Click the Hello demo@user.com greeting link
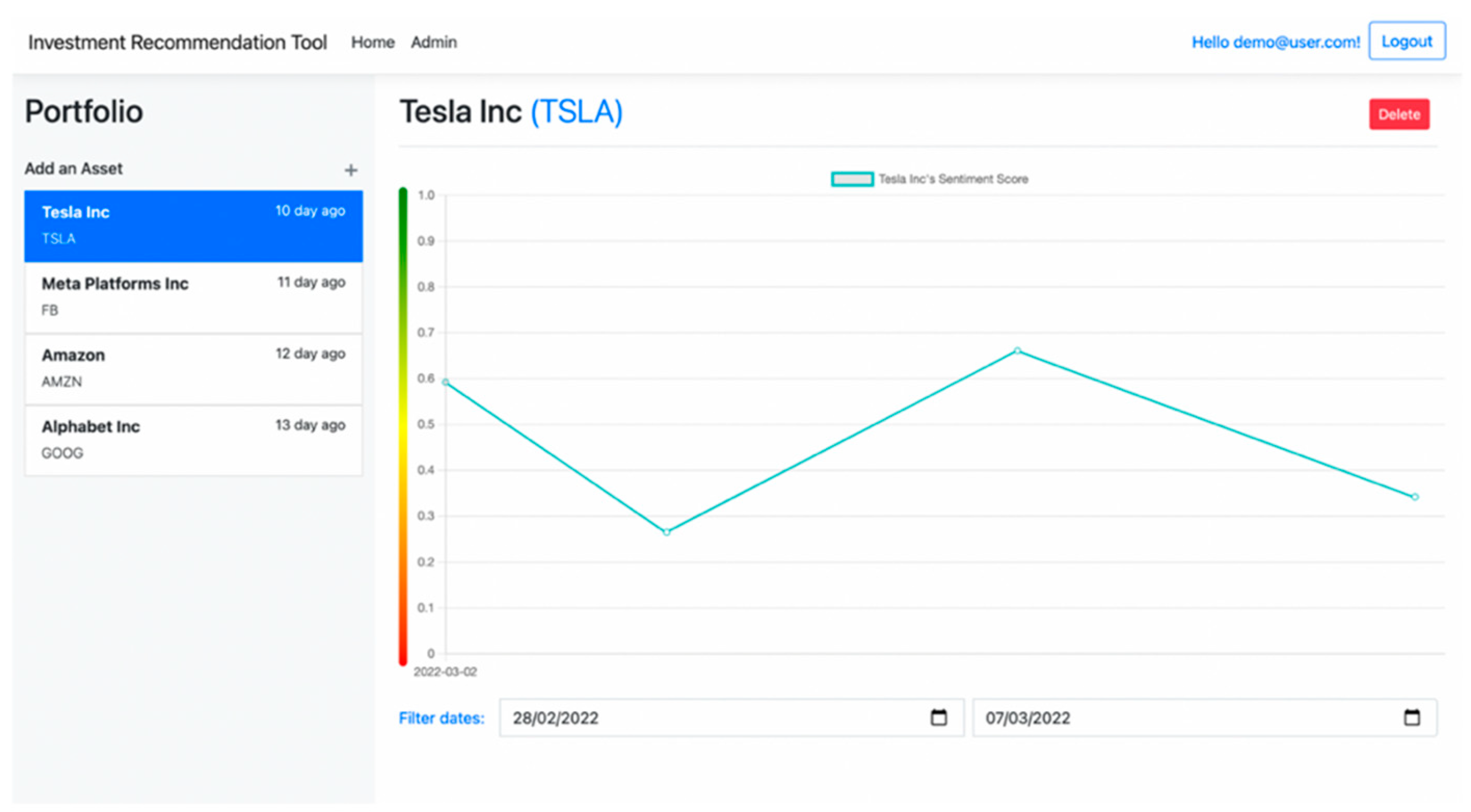Viewport: 1471px width, 812px height. [x=1275, y=42]
